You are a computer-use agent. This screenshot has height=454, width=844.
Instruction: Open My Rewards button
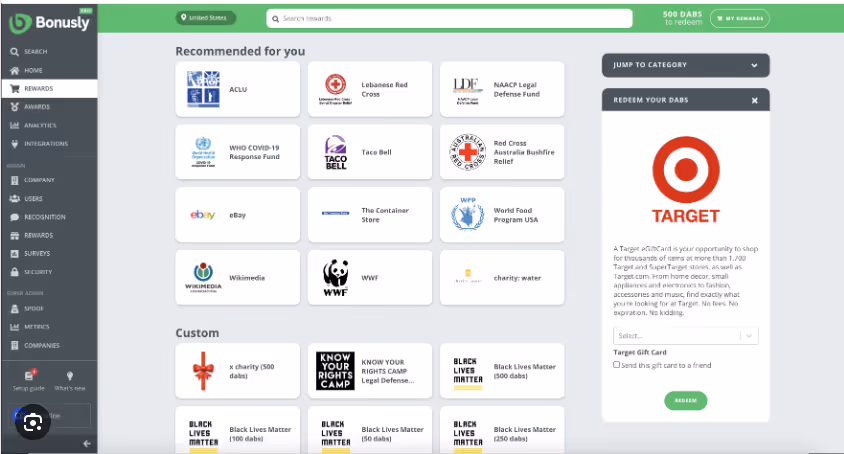tap(740, 18)
